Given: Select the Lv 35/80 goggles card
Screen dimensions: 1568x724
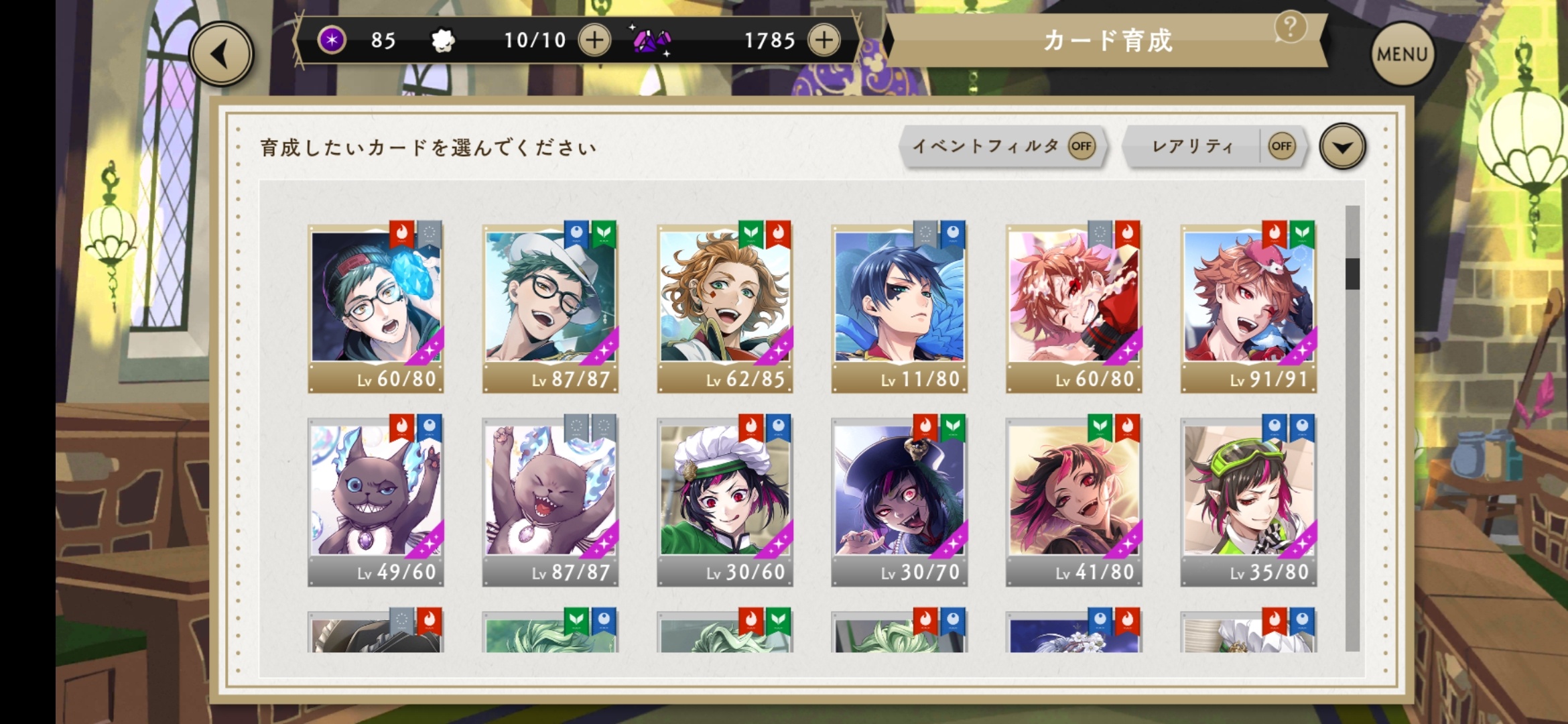Looking at the screenshot, I should coord(1248,501).
